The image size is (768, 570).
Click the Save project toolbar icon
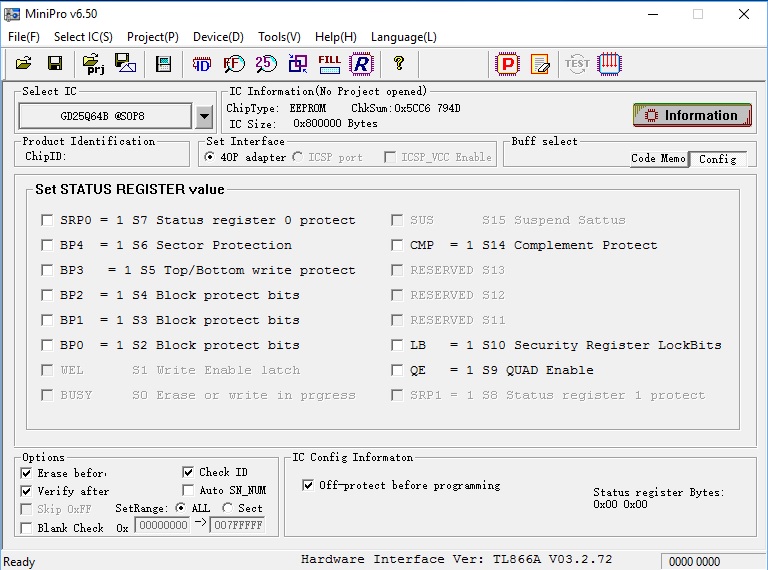click(x=125, y=63)
